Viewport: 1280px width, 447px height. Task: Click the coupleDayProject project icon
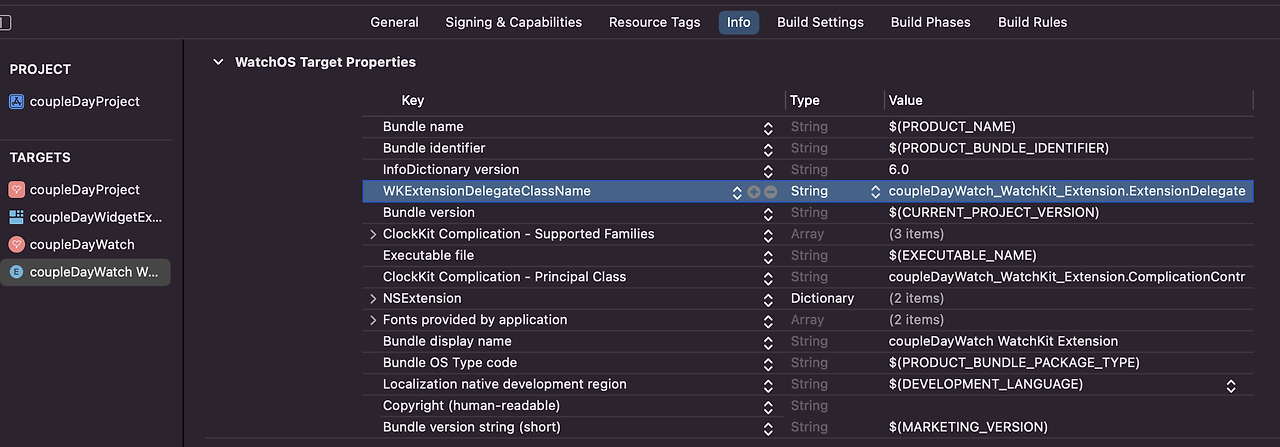click(x=16, y=101)
